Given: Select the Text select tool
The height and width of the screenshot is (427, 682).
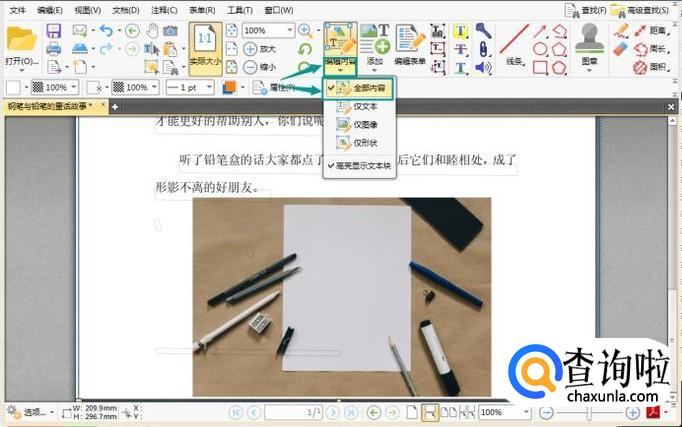Looking at the screenshot, I should (x=151, y=49).
